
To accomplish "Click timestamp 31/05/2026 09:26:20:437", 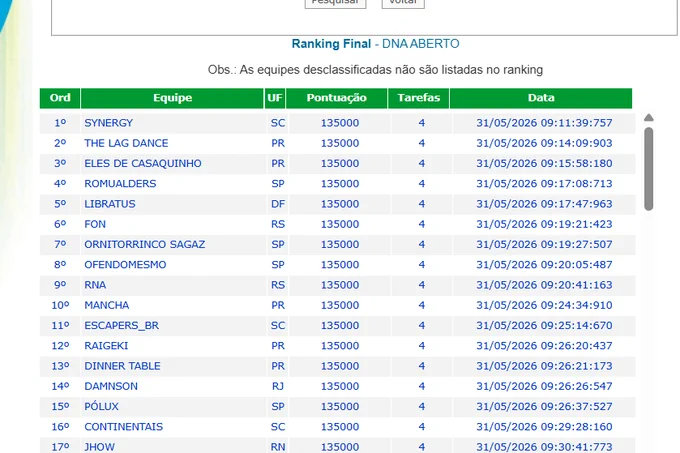I will tap(544, 346).
